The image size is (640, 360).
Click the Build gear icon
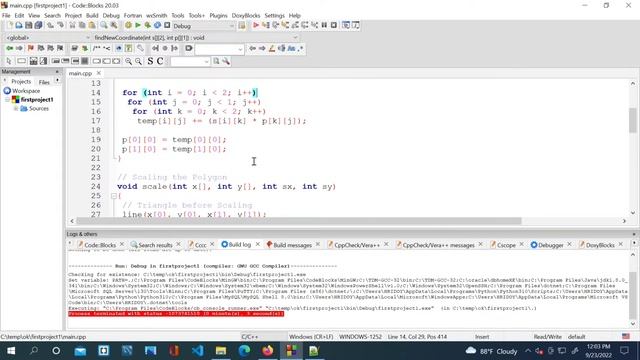pyautogui.click(x=128, y=25)
